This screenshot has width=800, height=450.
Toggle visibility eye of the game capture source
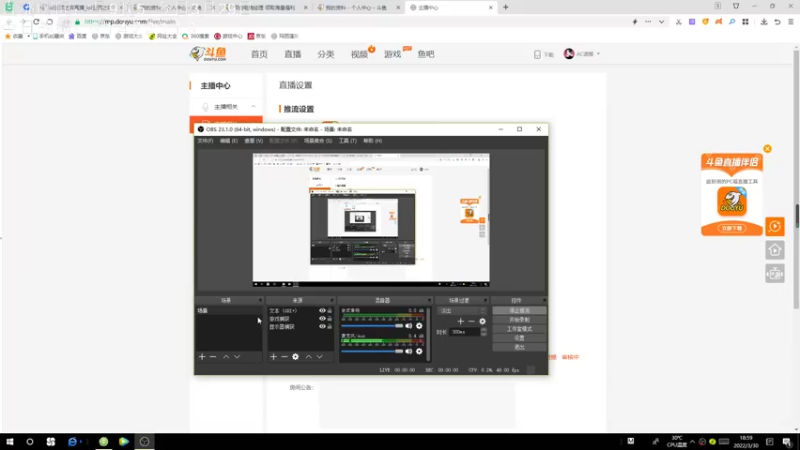pyautogui.click(x=322, y=318)
